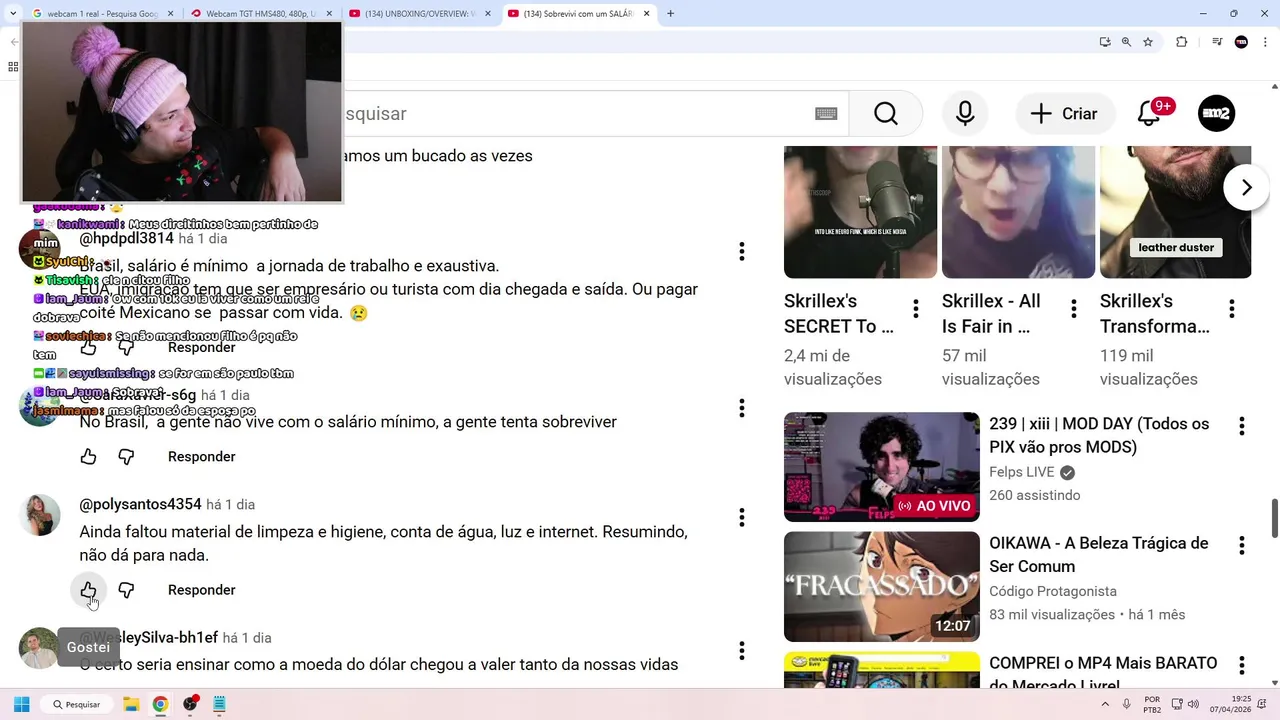Click the page vertical scrollbar thumb
This screenshot has width=1280, height=720.
click(1274, 517)
